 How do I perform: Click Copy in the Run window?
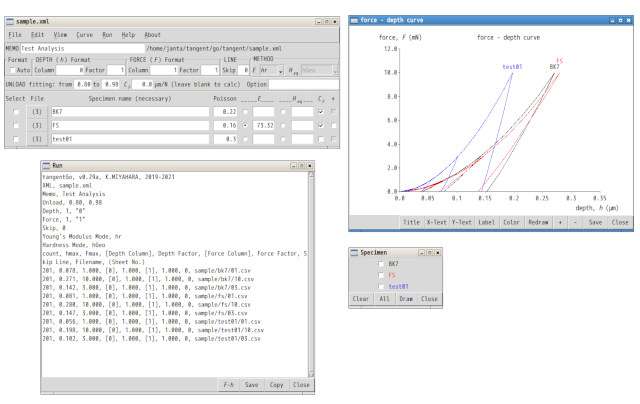click(276, 385)
